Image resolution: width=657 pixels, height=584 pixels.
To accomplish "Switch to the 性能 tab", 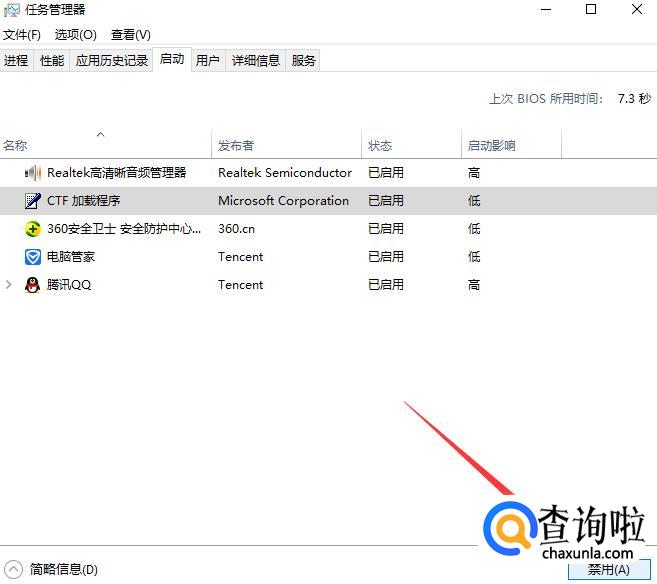I will (x=52, y=60).
